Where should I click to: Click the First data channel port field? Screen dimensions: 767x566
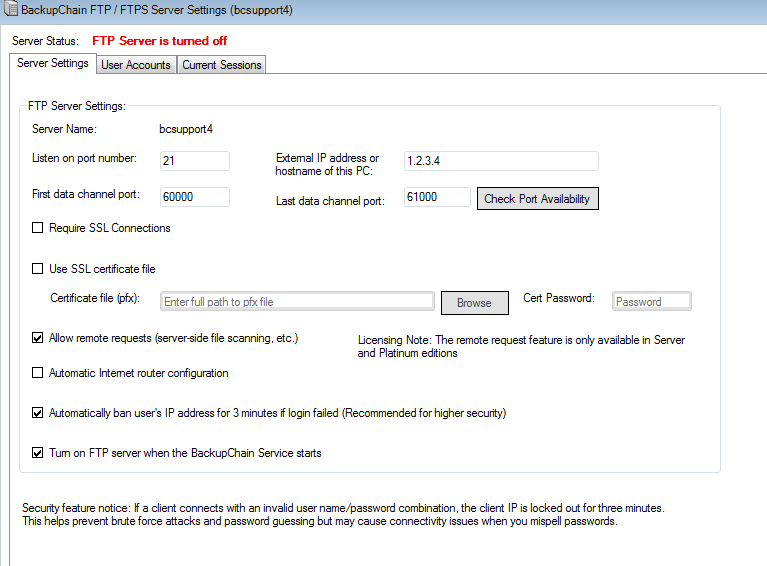pyautogui.click(x=195, y=197)
